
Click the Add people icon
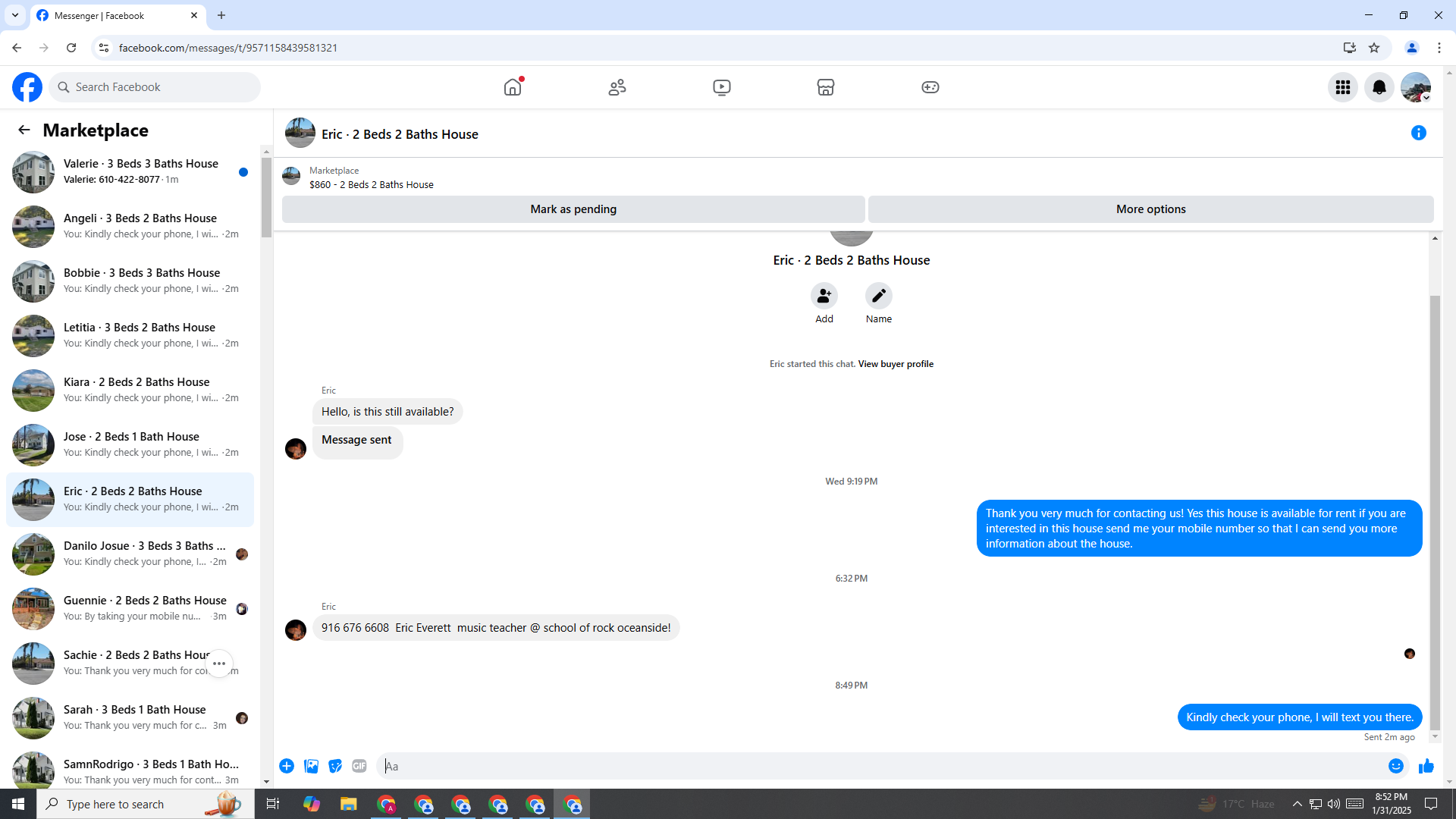824,296
